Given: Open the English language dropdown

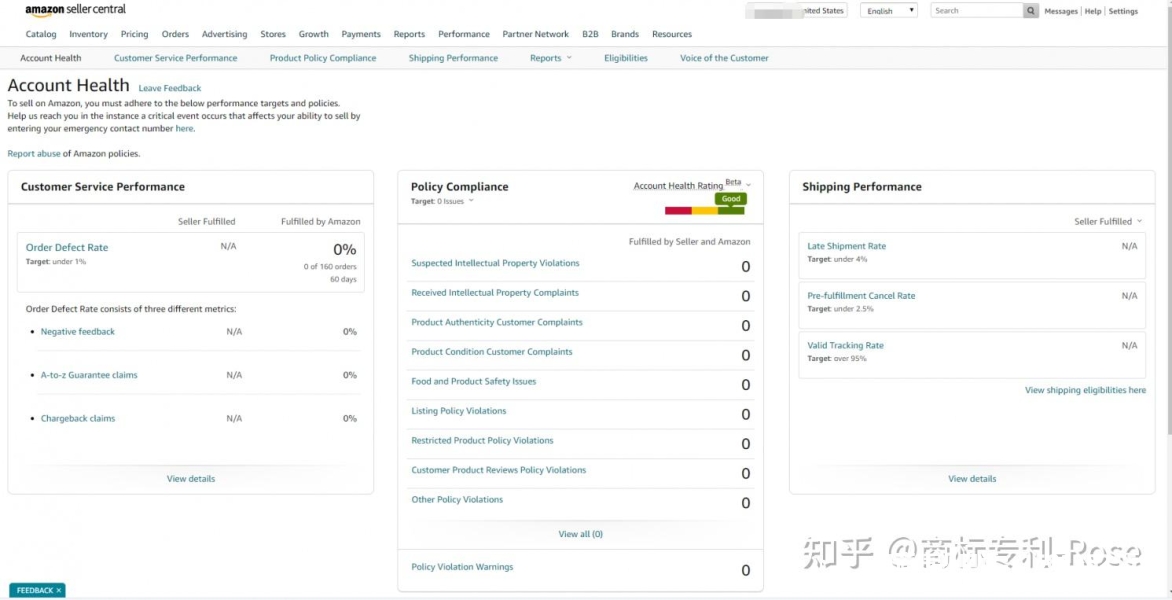Looking at the screenshot, I should click(889, 10).
